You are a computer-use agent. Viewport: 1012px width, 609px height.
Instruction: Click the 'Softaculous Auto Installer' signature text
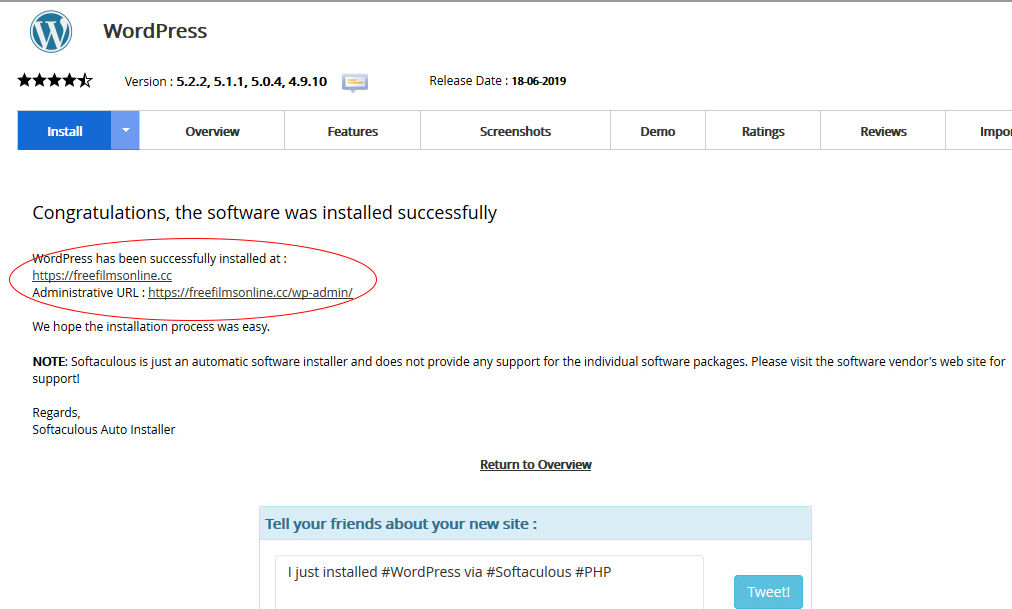[x=104, y=430]
